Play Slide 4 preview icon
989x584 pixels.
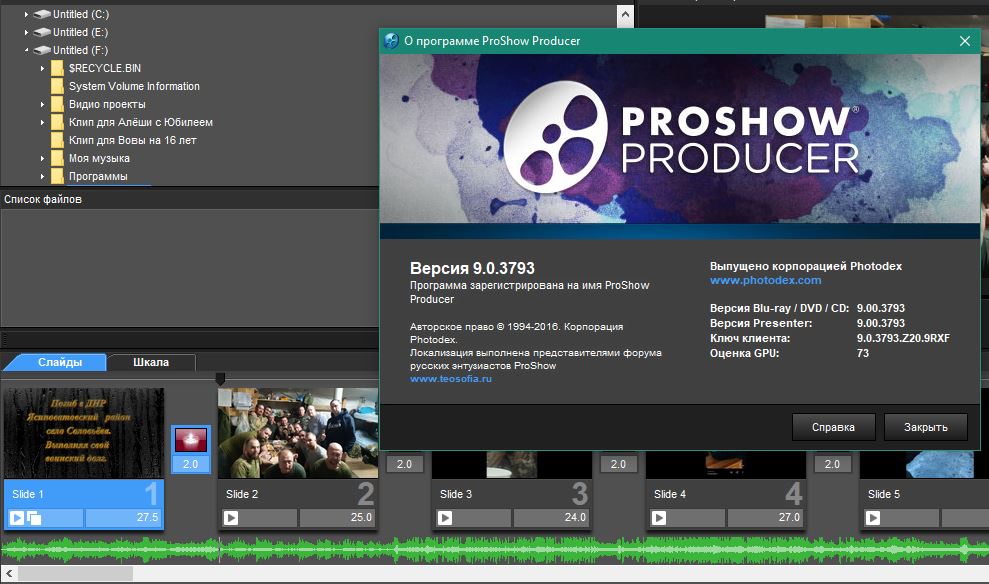coord(659,518)
